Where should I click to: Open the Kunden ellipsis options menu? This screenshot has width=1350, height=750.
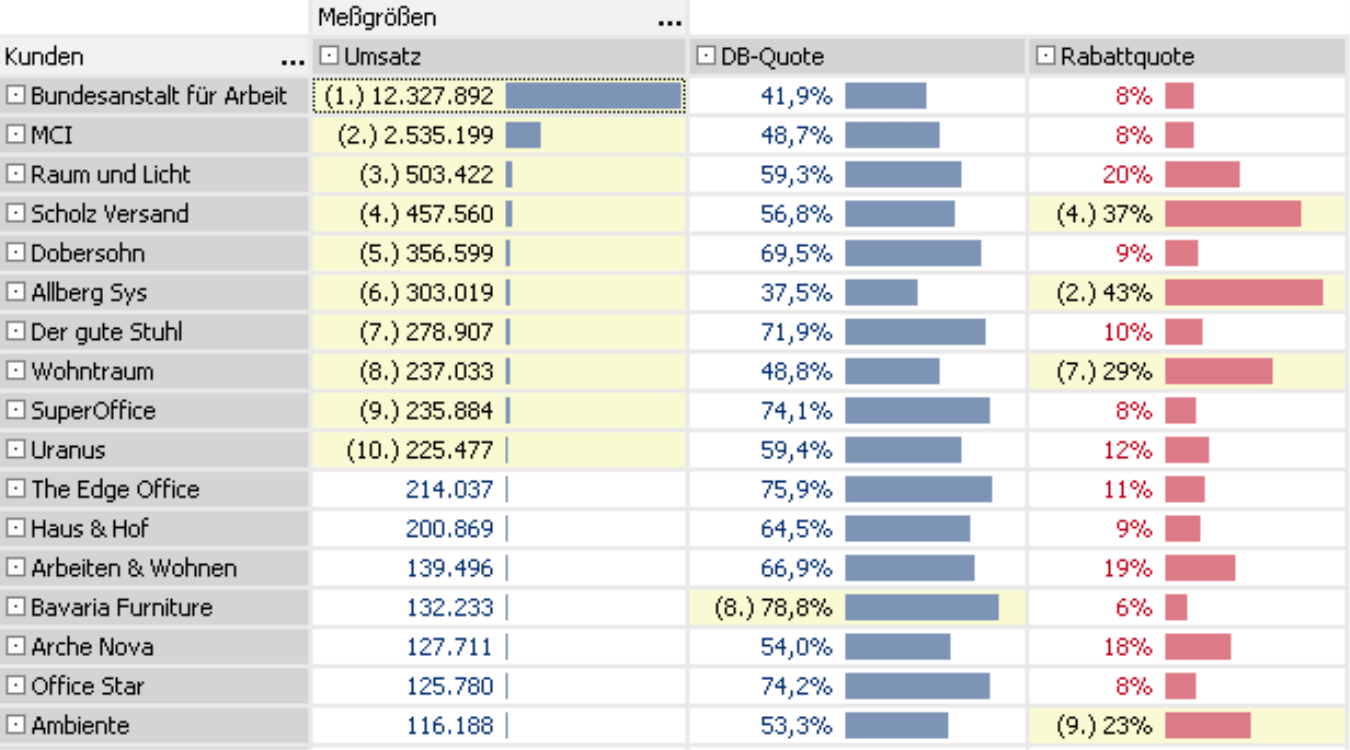(x=292, y=59)
